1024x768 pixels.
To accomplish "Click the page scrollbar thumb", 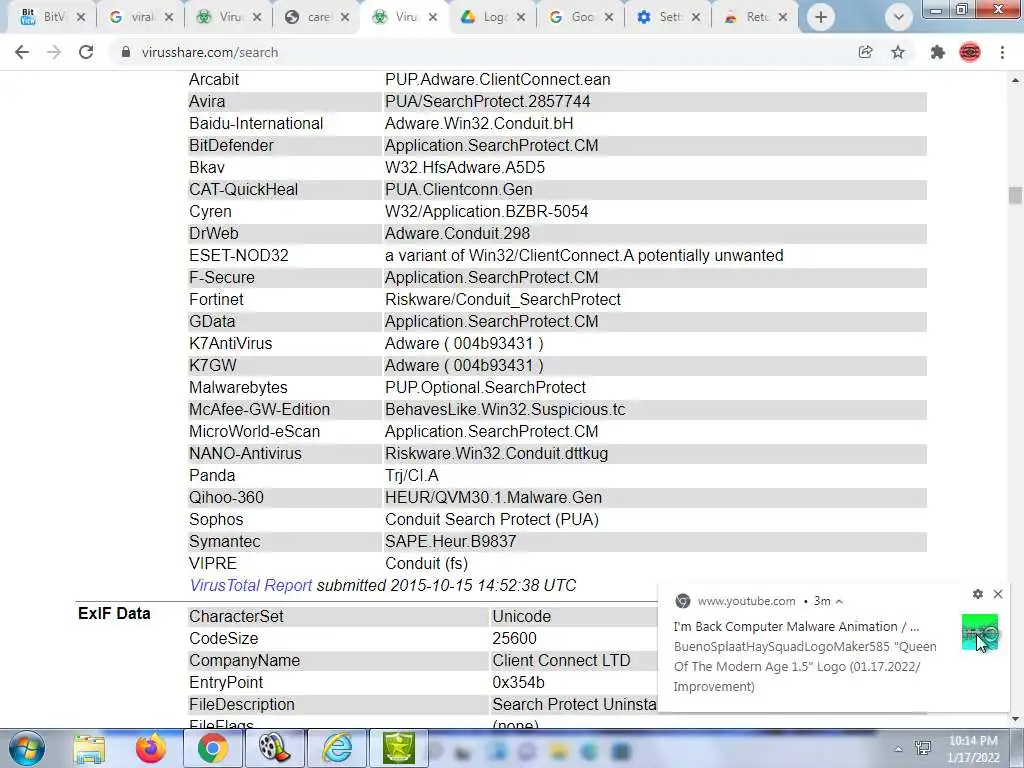I will [1015, 195].
